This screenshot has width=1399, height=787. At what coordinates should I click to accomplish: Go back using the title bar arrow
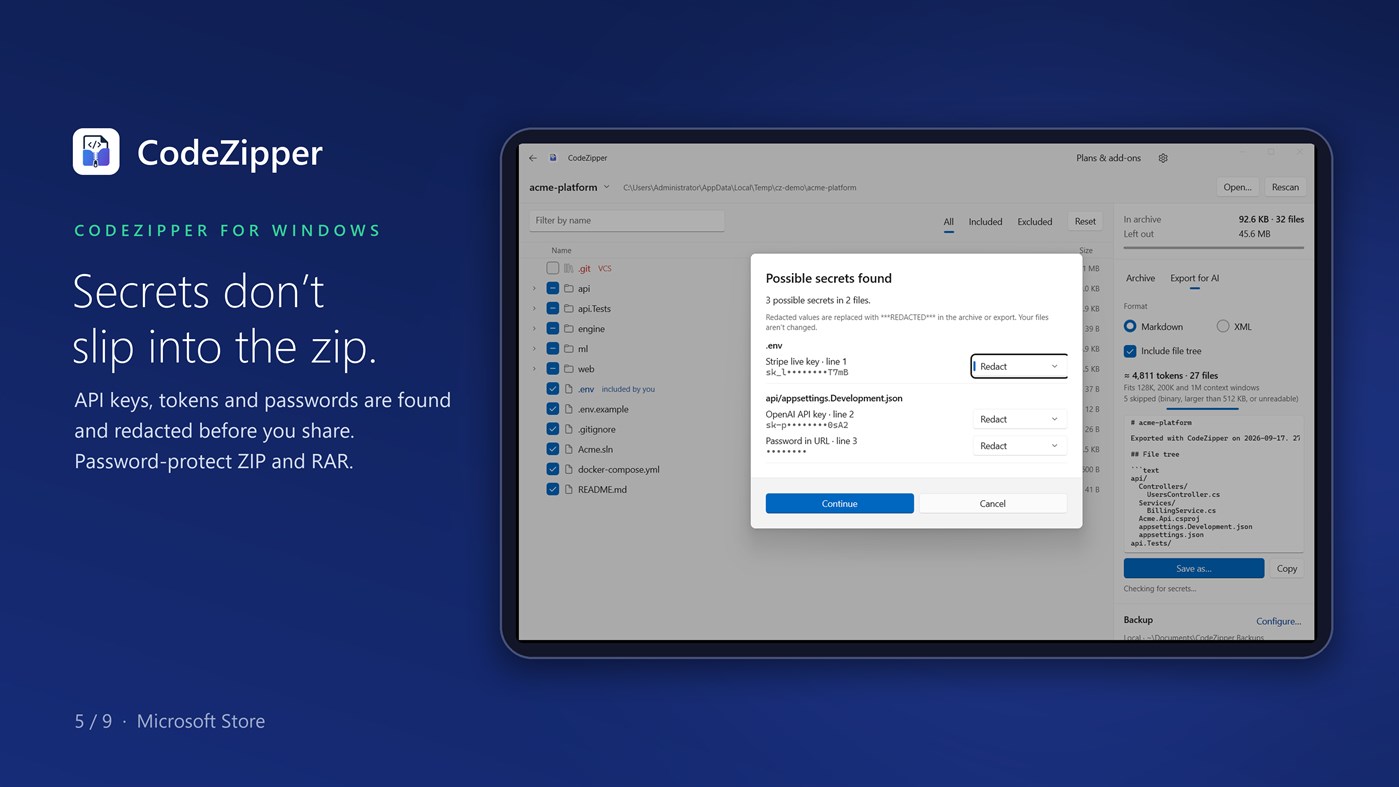(533, 158)
